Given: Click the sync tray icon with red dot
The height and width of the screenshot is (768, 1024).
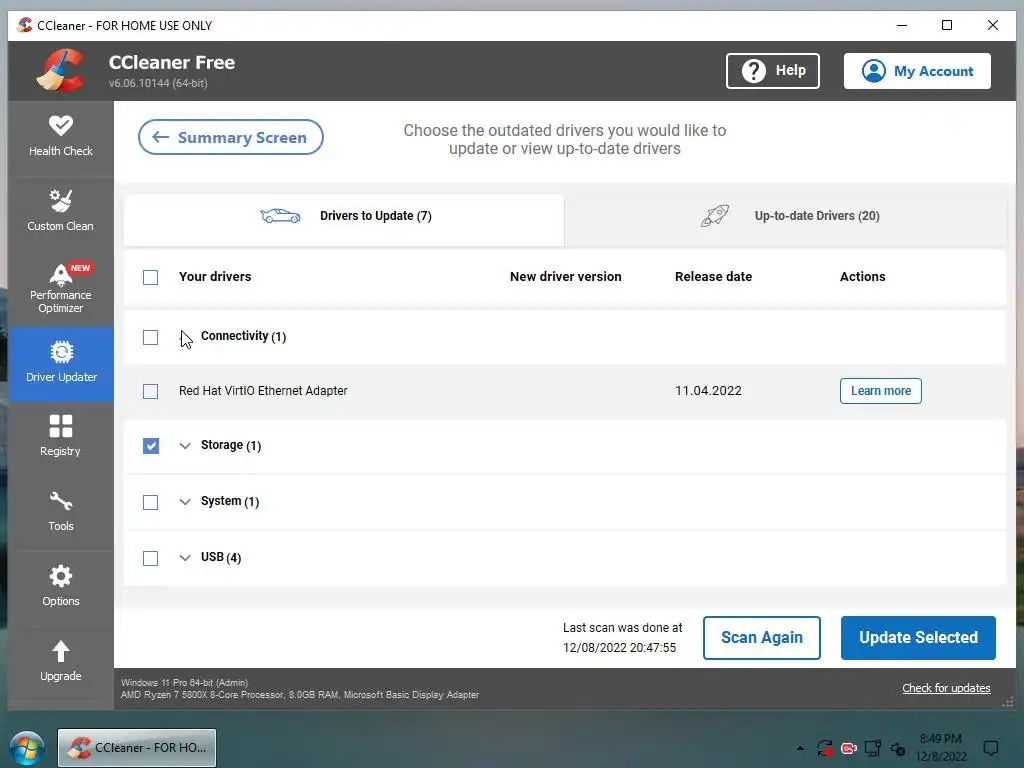Looking at the screenshot, I should [824, 748].
